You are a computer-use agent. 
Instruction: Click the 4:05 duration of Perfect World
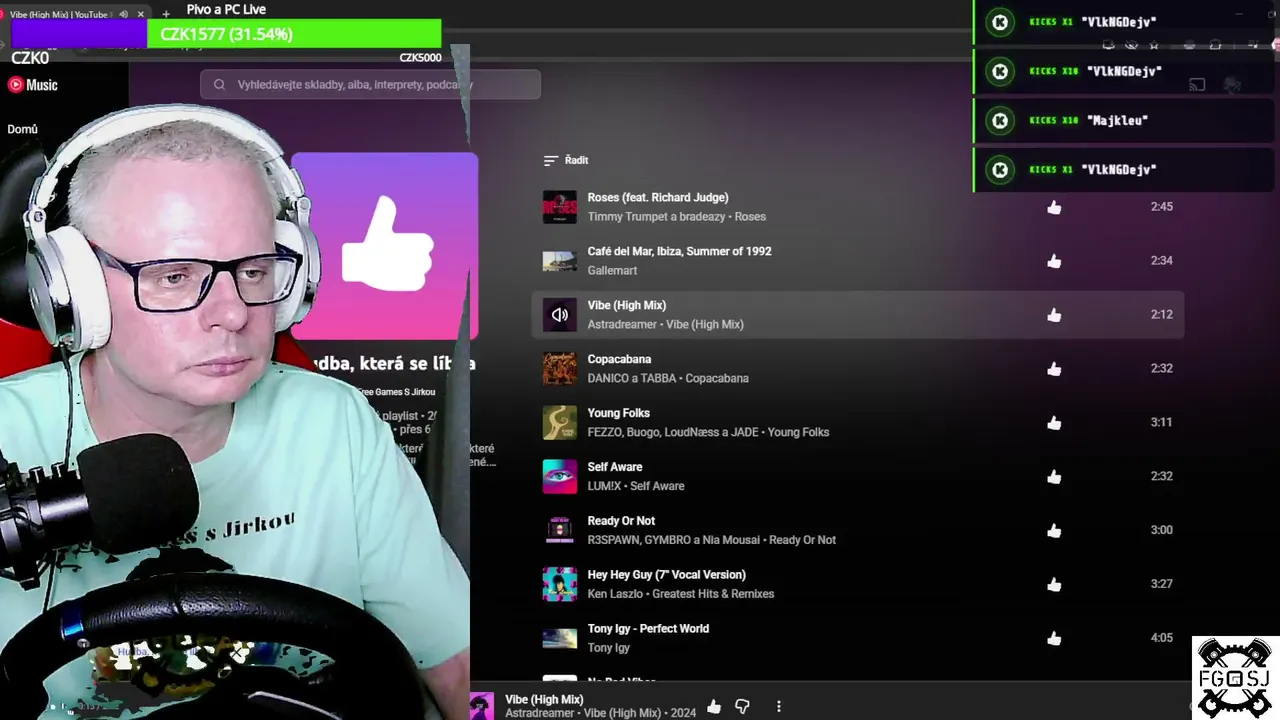1161,639
